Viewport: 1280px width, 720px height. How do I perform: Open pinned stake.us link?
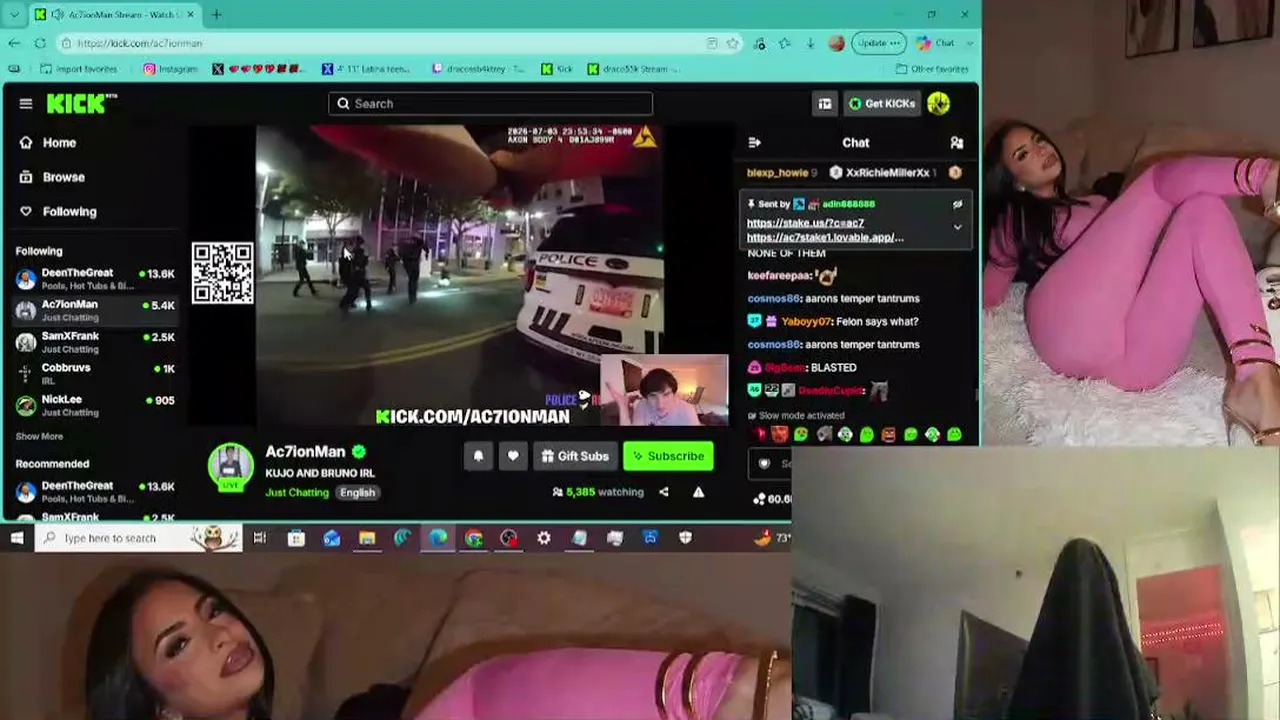[x=805, y=223]
